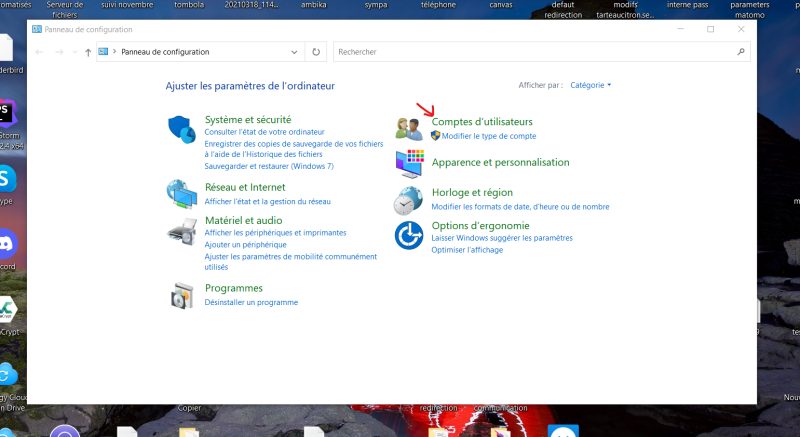Click the Options d'ergonomie blue circle icon
This screenshot has width=800, height=437.
[409, 235]
